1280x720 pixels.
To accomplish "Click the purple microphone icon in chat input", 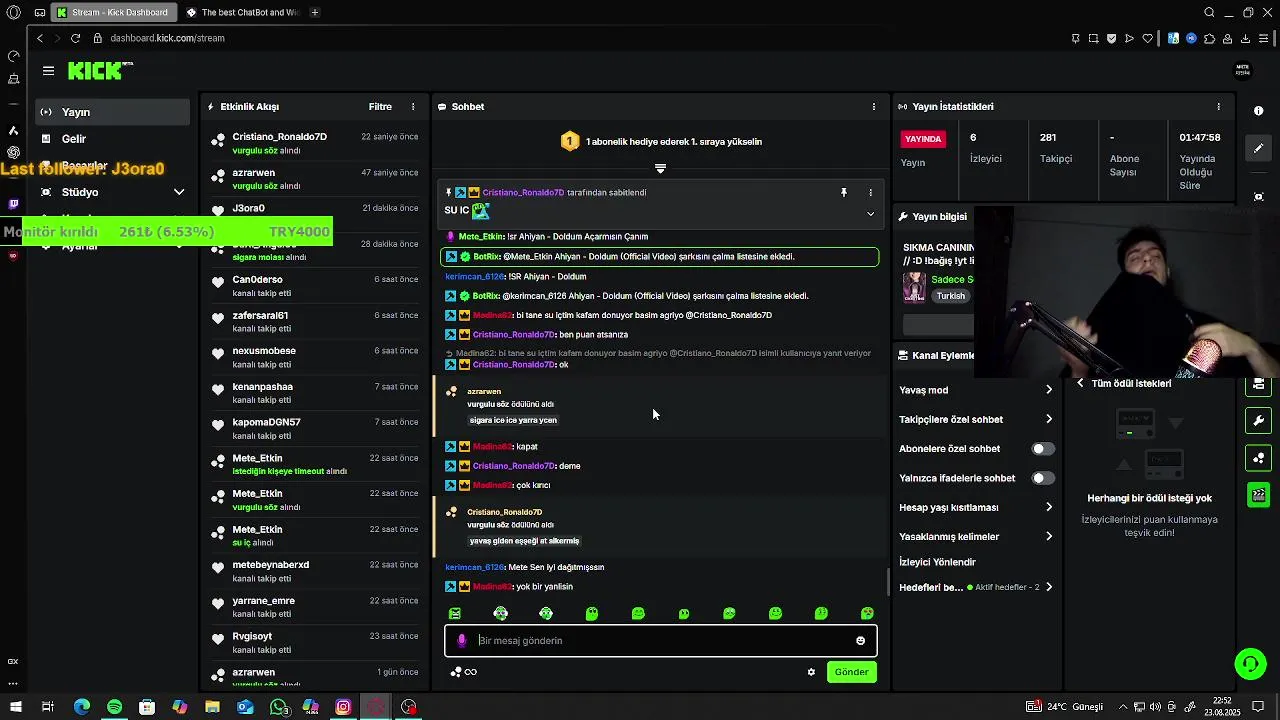I will (x=461, y=641).
